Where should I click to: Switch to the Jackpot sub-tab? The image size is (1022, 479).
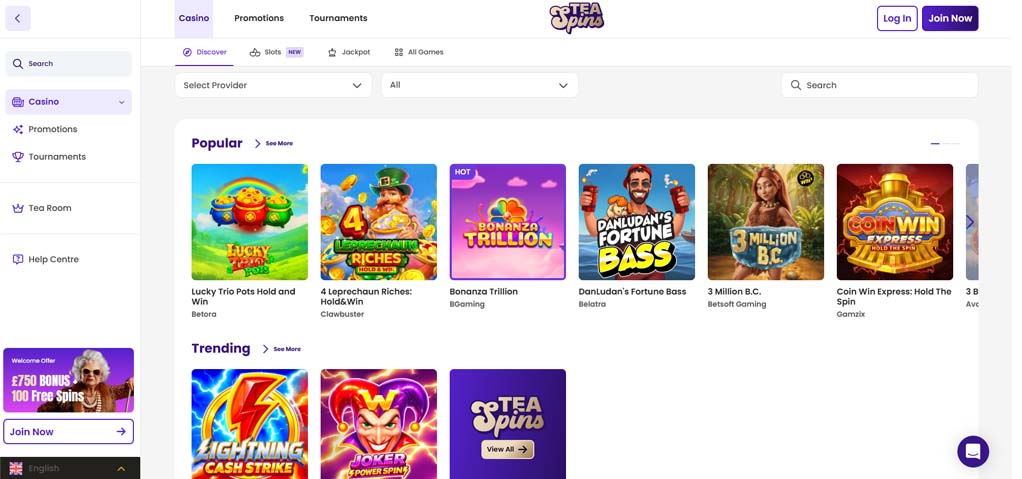[x=349, y=52]
